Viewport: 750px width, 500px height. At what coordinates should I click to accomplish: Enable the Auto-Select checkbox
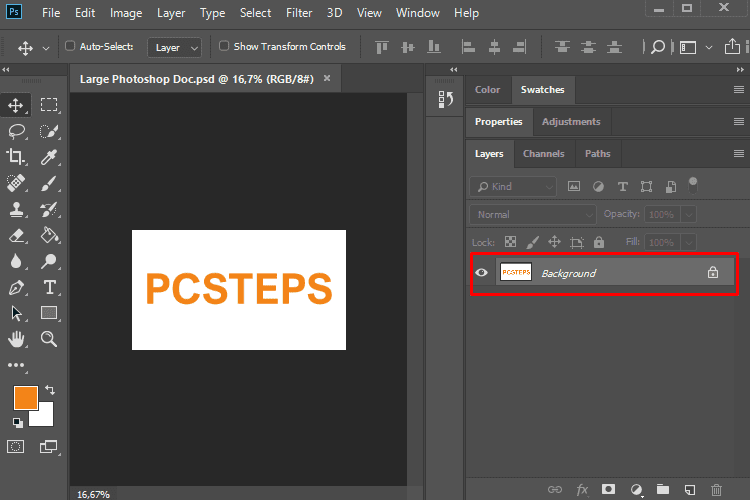tap(70, 46)
